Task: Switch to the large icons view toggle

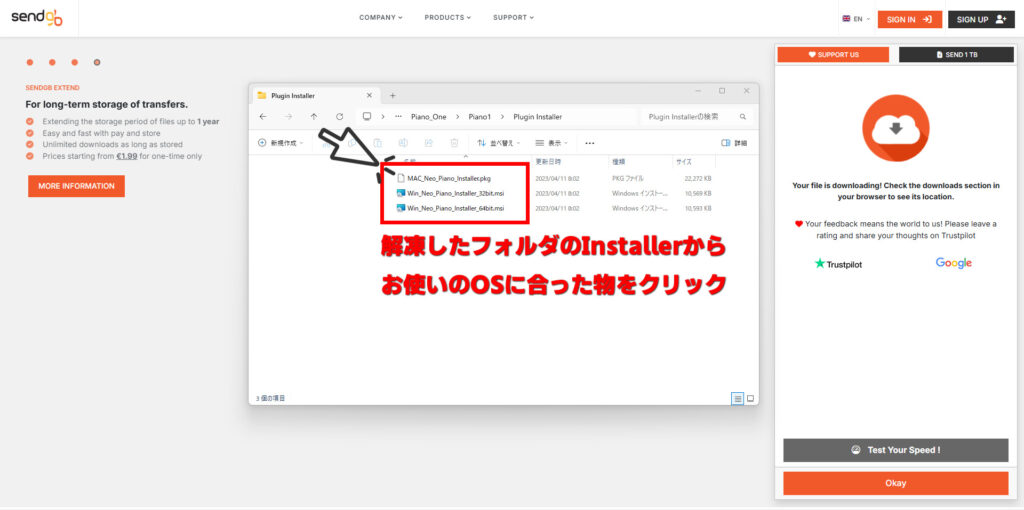Action: pos(751,398)
